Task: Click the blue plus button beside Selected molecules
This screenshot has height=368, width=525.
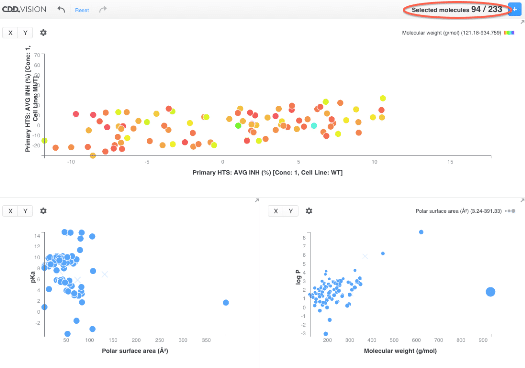Action: pyautogui.click(x=515, y=9)
